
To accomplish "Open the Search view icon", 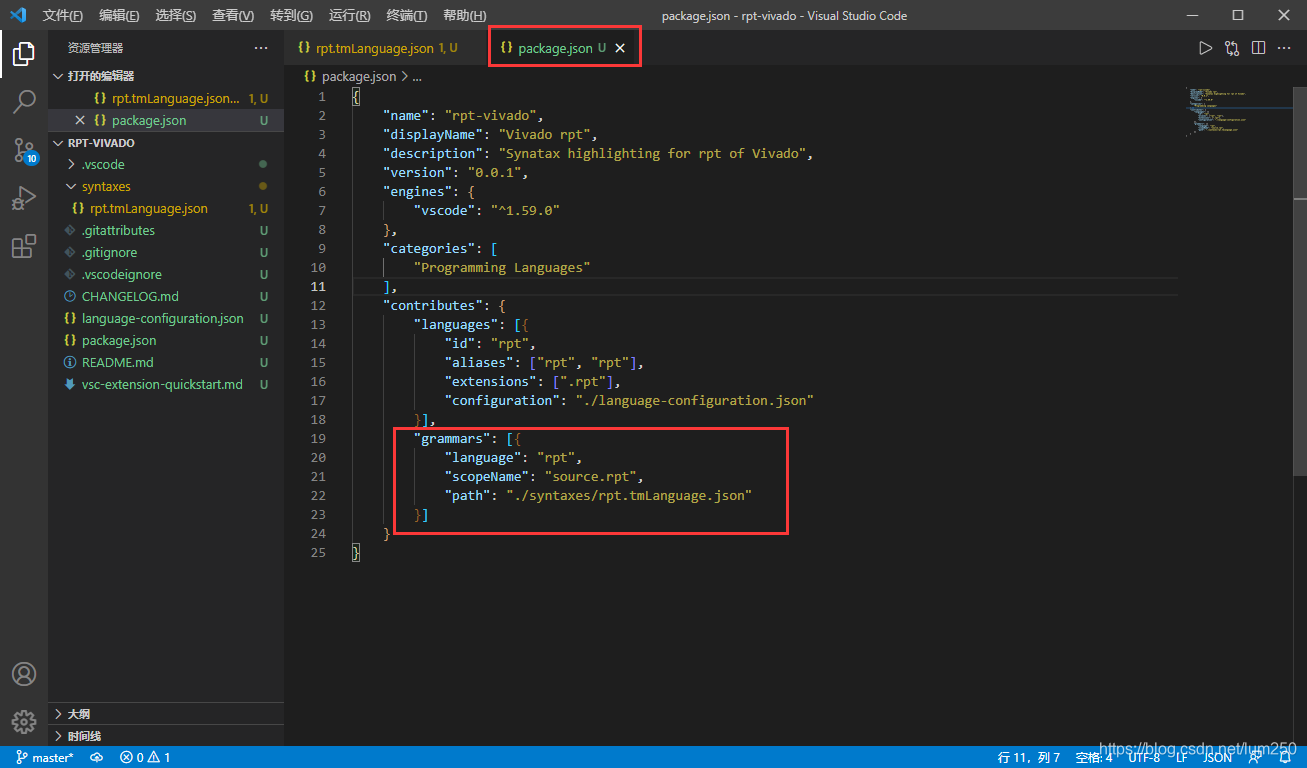I will coord(24,102).
